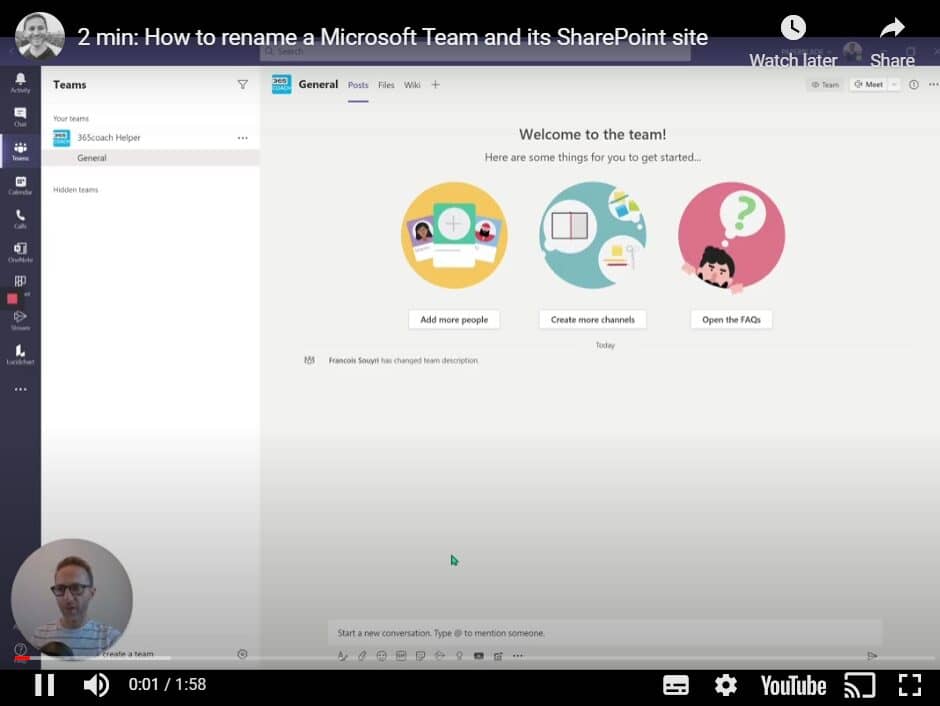Click the Watch later clock icon
This screenshot has width=940, height=706.
click(x=793, y=28)
